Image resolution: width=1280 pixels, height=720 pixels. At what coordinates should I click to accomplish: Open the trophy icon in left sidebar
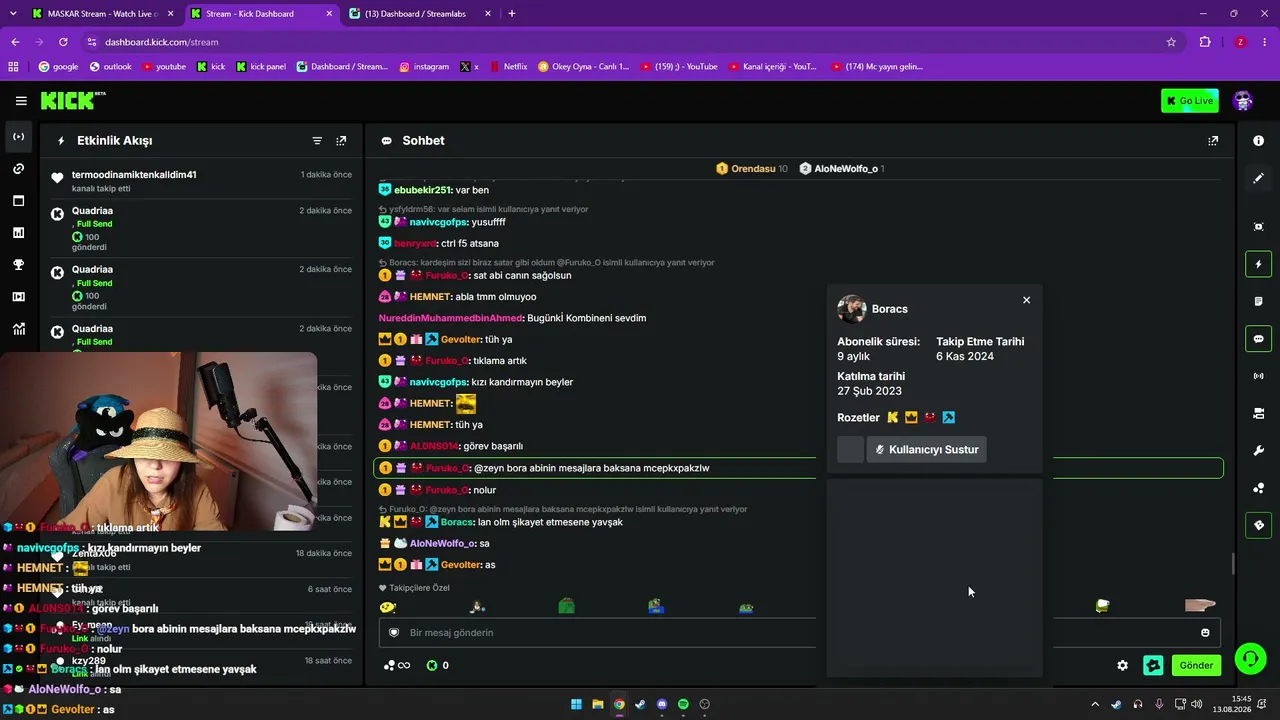pyautogui.click(x=19, y=265)
